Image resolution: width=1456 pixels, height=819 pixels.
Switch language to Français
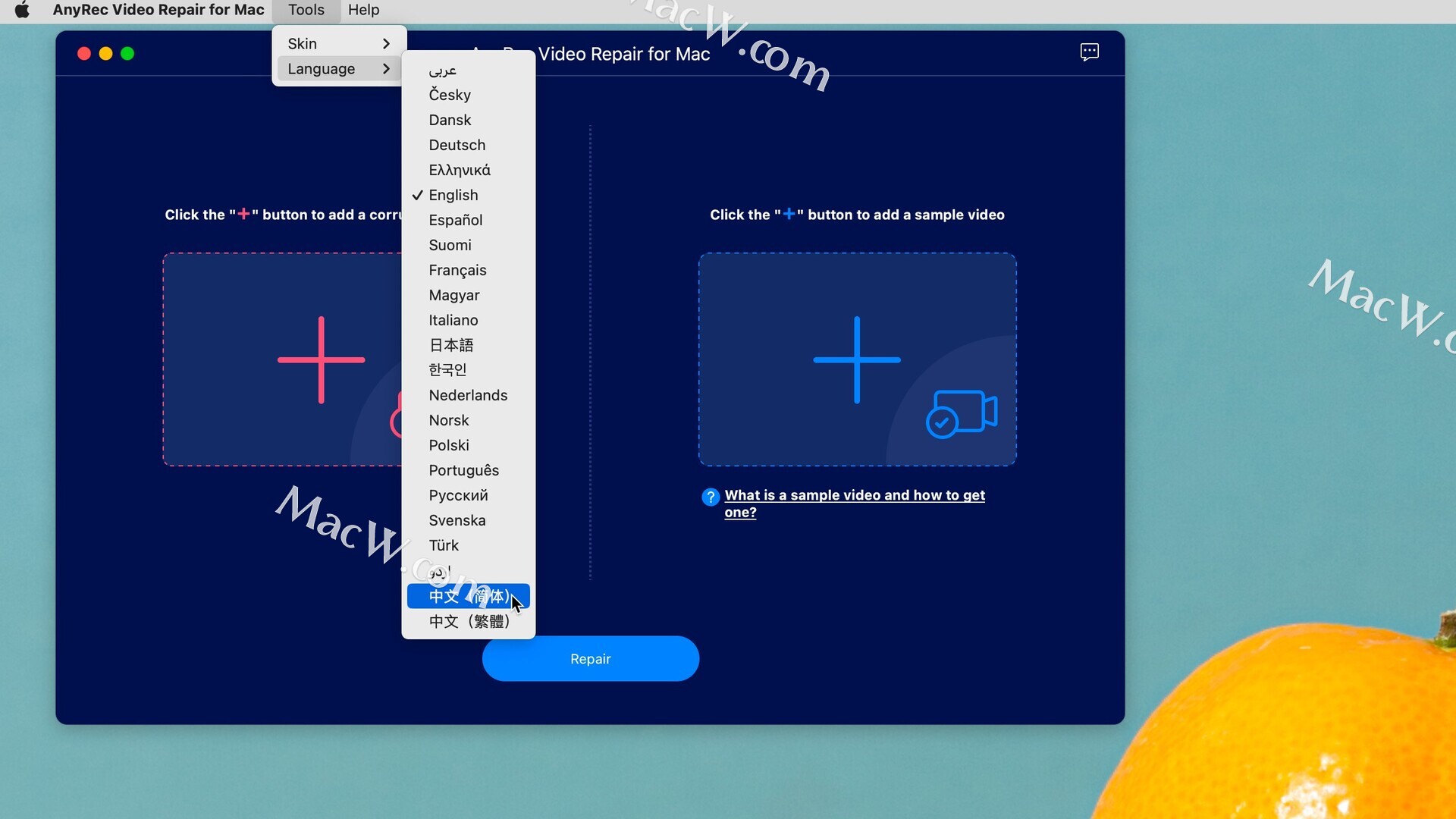(469, 270)
